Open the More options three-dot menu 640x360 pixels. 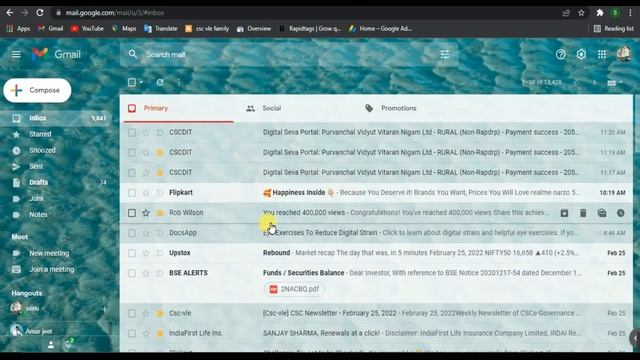point(179,82)
